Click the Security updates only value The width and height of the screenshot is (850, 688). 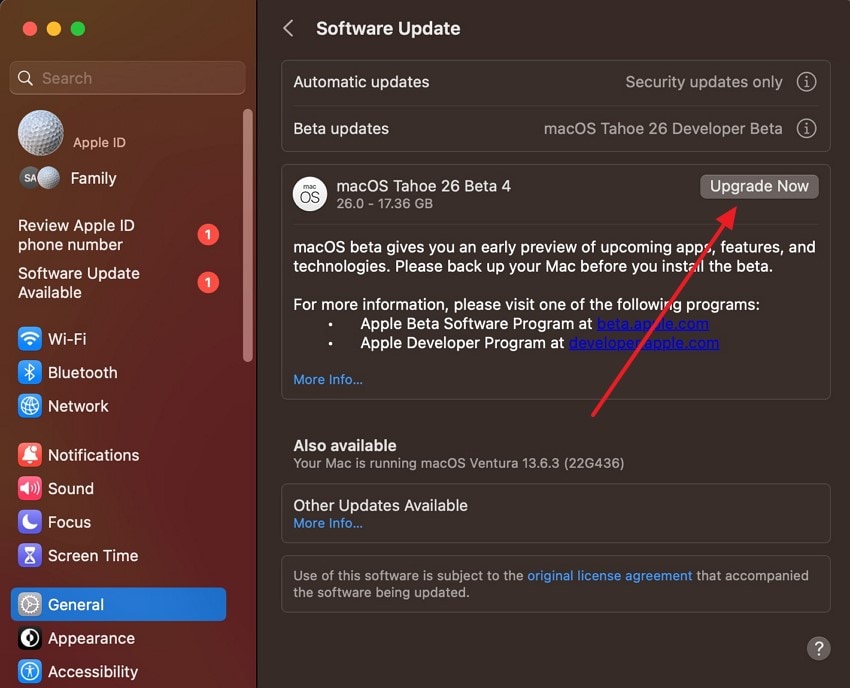704,82
